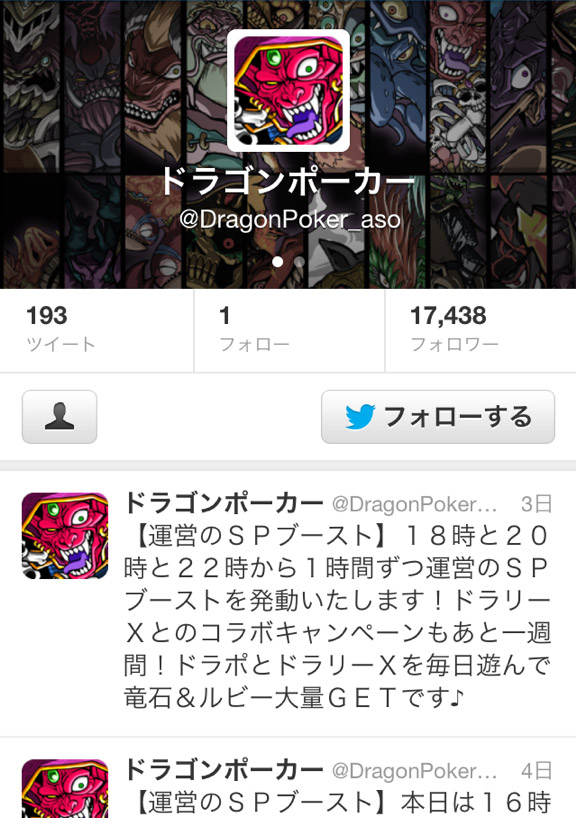The height and width of the screenshot is (818, 576).
Task: Click the person silhouette account button
Action: (x=59, y=417)
